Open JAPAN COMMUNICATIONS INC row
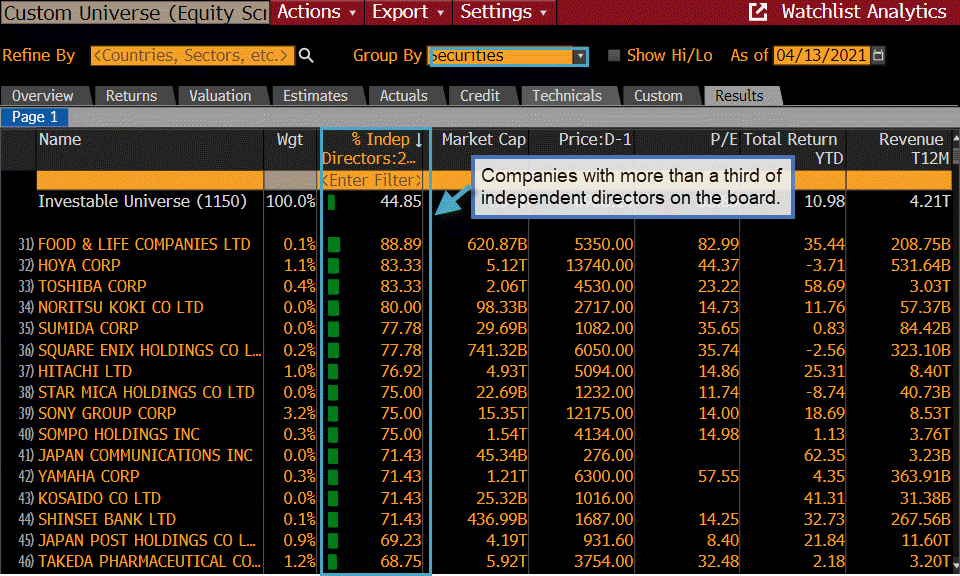 [146, 455]
